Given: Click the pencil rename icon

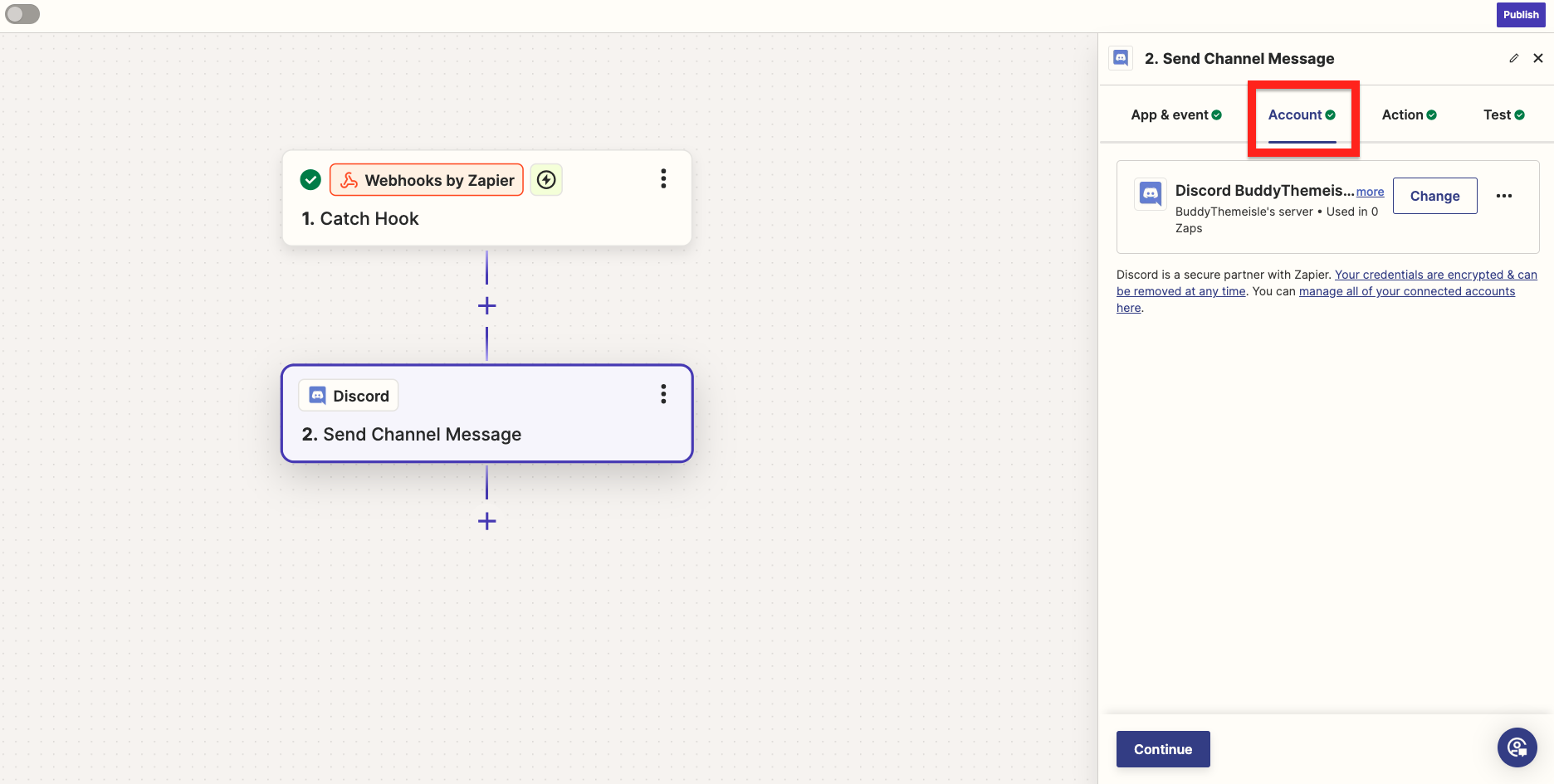Looking at the screenshot, I should tap(1513, 58).
